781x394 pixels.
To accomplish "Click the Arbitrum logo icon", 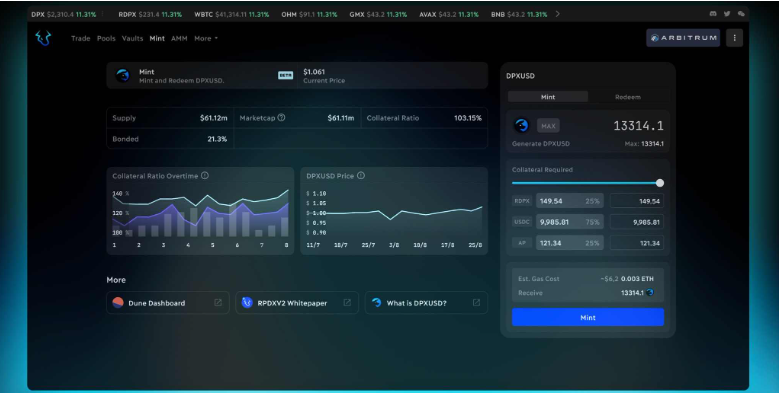I will (x=655, y=38).
